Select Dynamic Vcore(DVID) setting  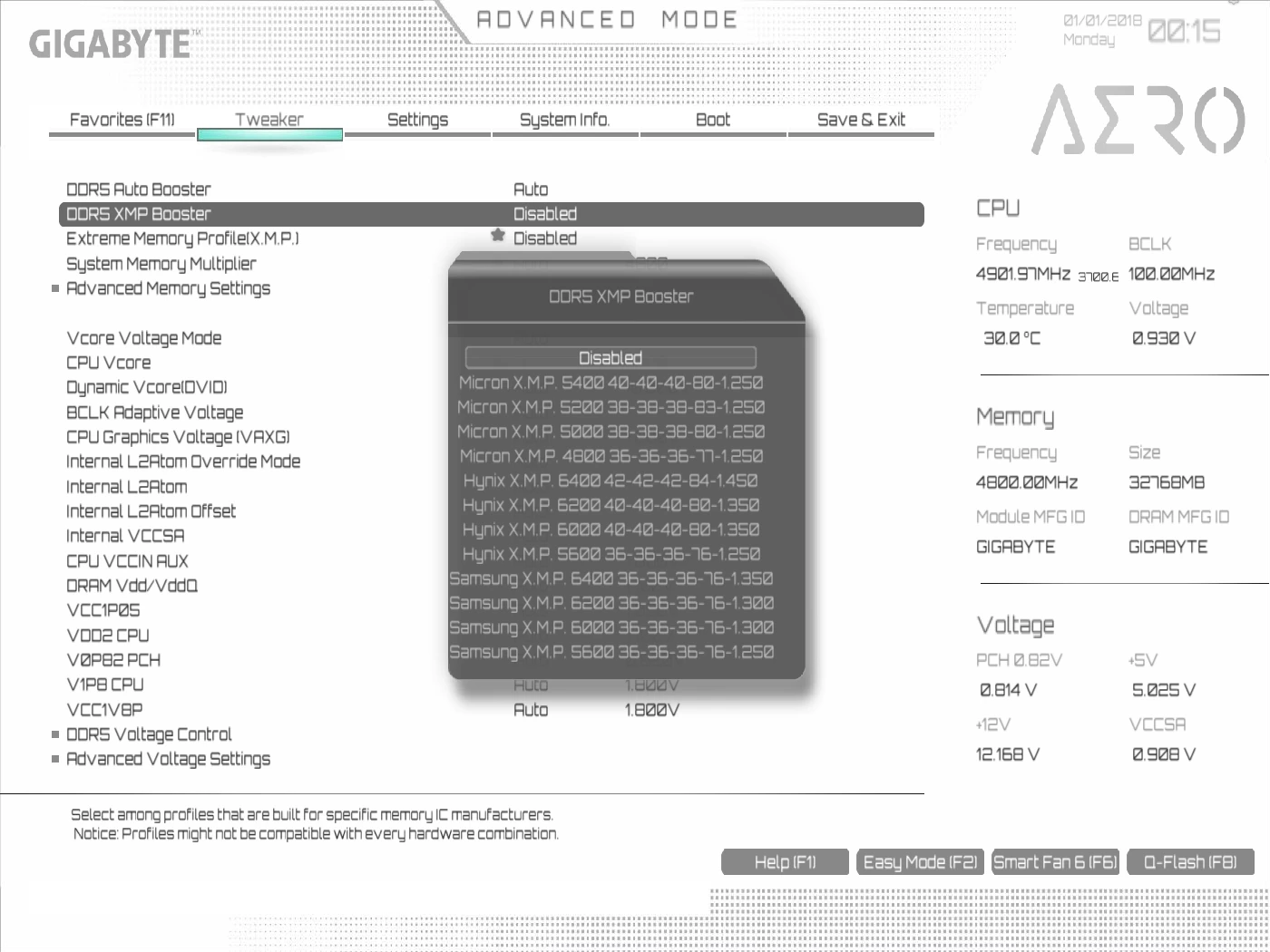(x=147, y=387)
